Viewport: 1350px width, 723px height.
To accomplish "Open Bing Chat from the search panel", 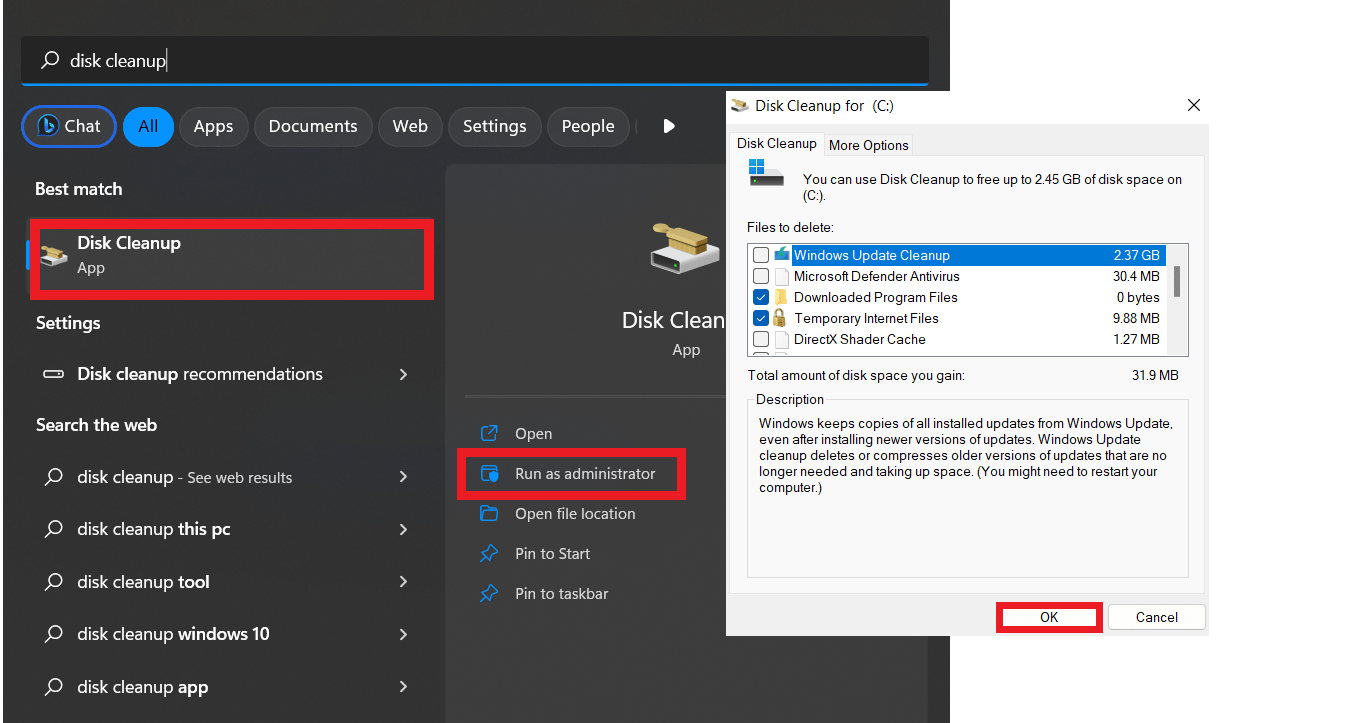I will point(69,126).
